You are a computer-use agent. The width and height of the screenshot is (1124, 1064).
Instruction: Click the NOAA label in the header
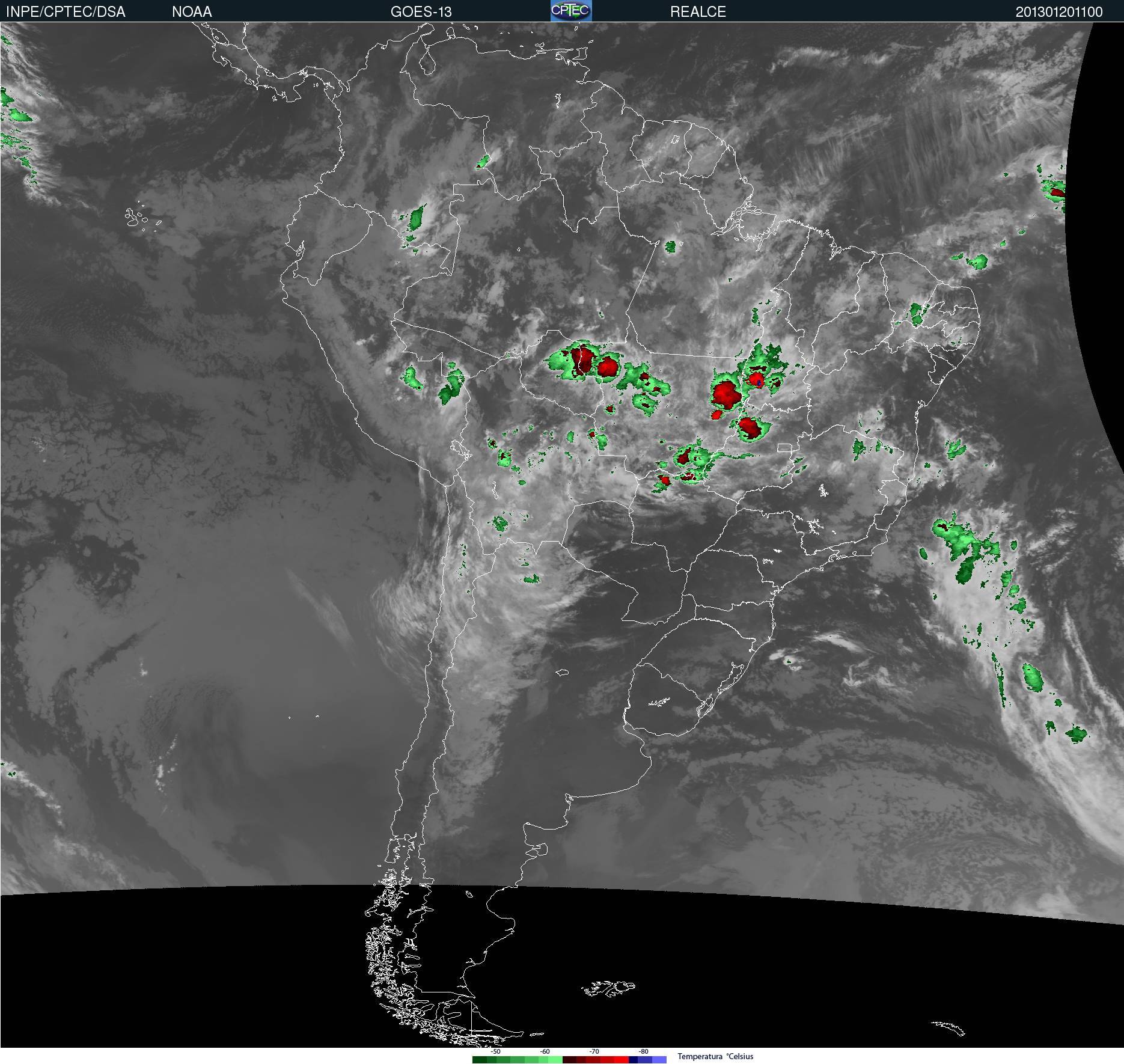(x=192, y=11)
